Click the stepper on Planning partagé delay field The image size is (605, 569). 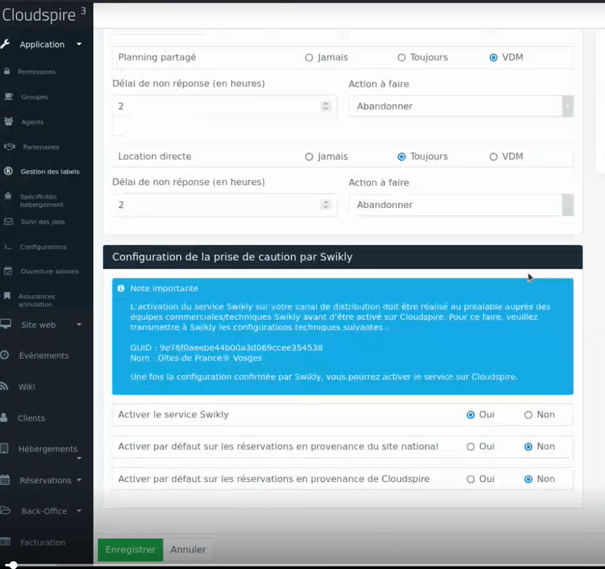pos(326,106)
